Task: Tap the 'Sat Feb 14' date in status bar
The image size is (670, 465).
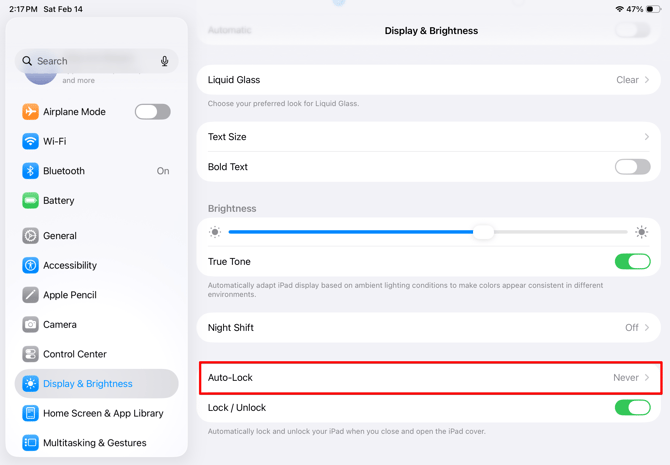Action: tap(63, 9)
